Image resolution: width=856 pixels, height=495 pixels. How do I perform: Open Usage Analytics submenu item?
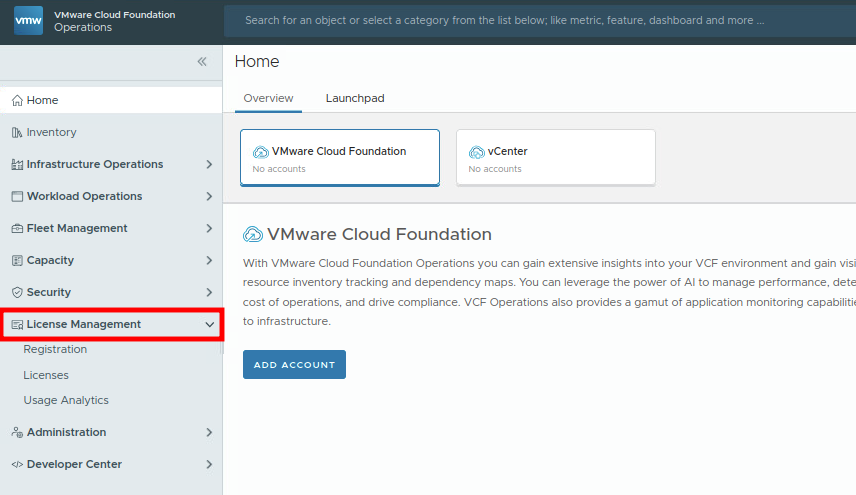(x=66, y=401)
